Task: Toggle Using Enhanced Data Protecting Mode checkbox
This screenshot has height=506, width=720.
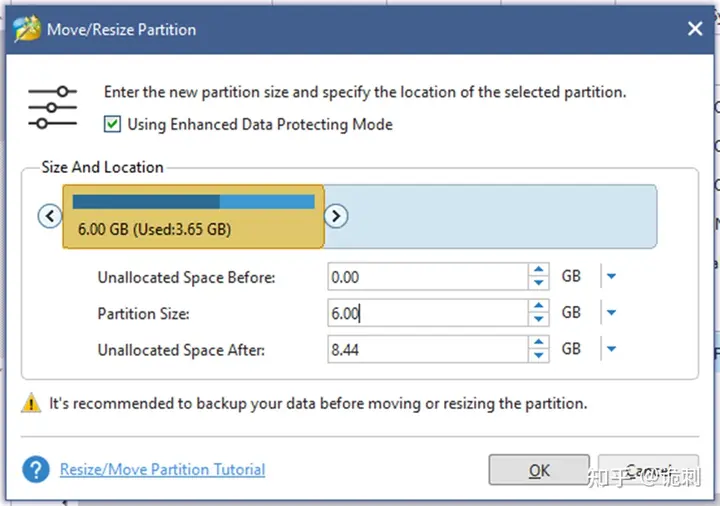Action: coord(112,124)
